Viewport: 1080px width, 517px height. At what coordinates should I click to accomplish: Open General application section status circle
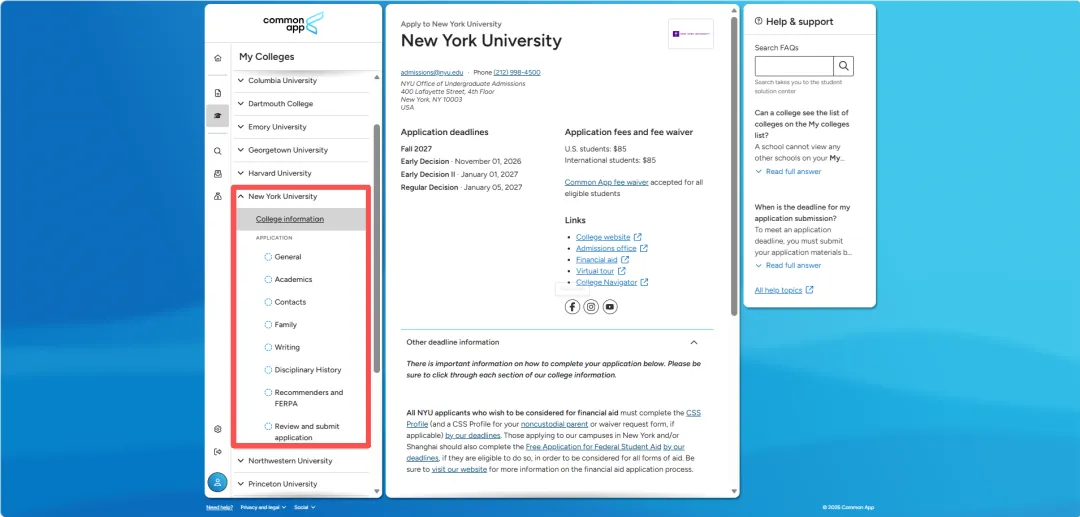pyautogui.click(x=269, y=257)
